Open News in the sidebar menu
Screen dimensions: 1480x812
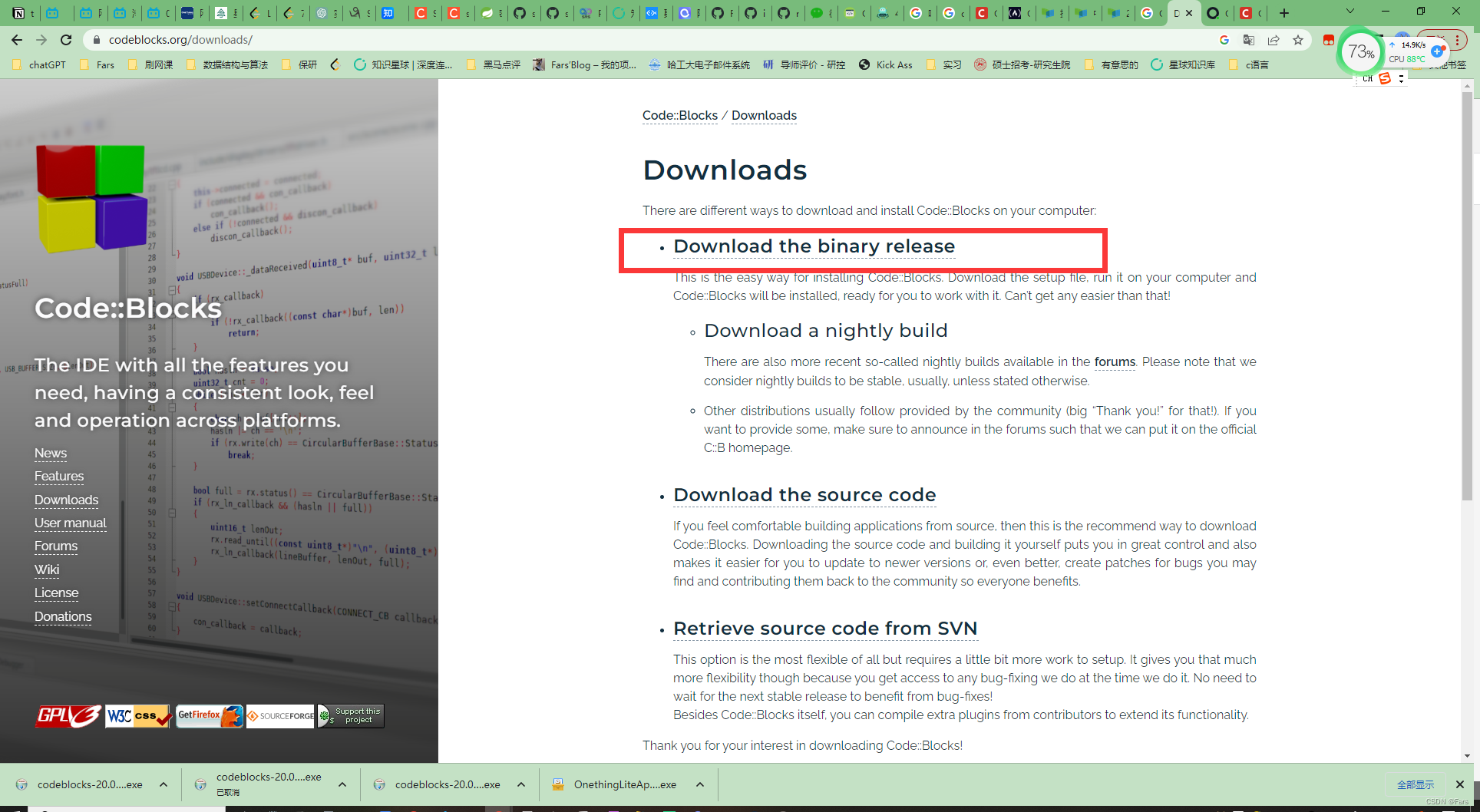pyautogui.click(x=51, y=453)
